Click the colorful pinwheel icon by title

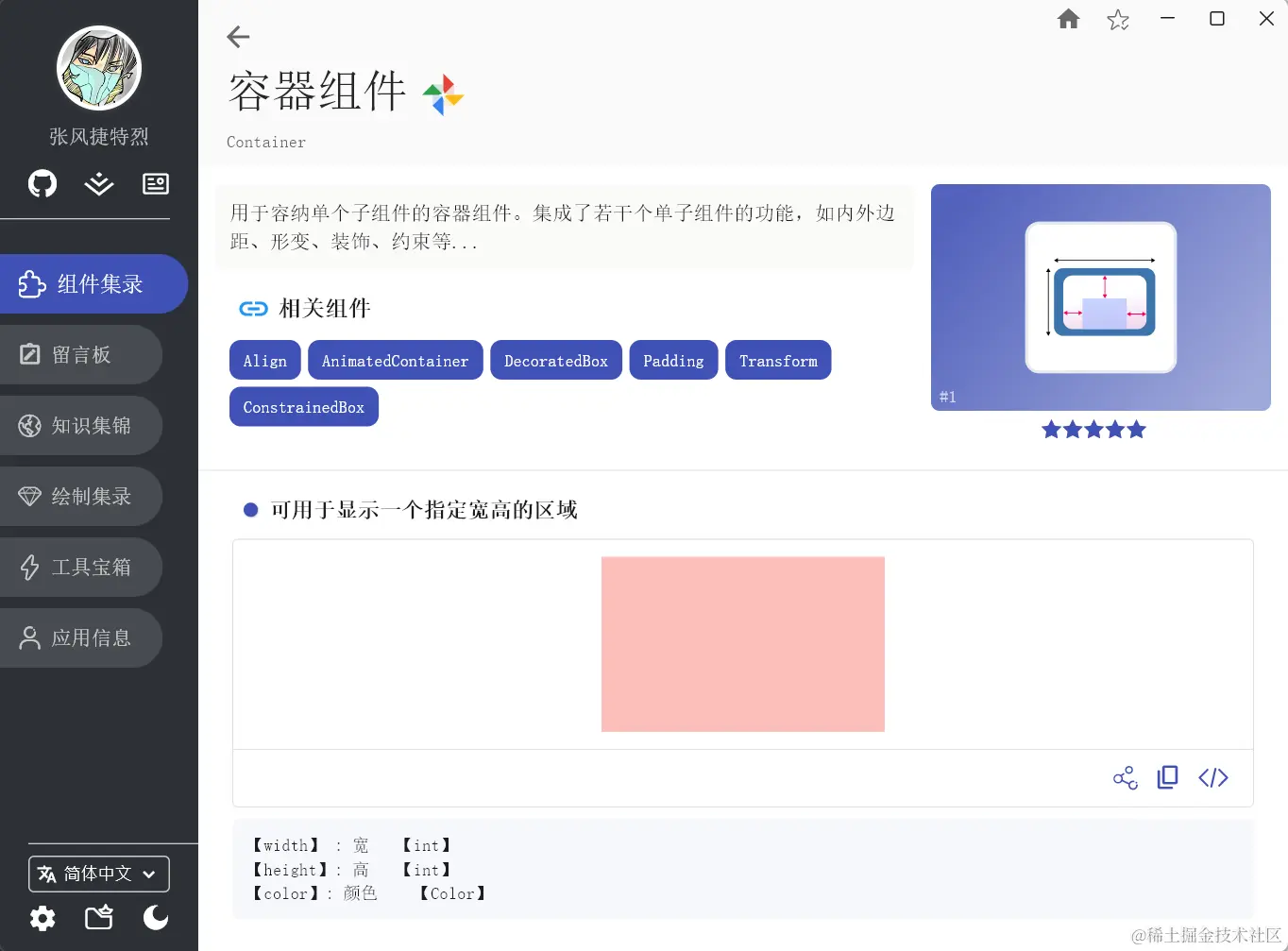pyautogui.click(x=443, y=94)
